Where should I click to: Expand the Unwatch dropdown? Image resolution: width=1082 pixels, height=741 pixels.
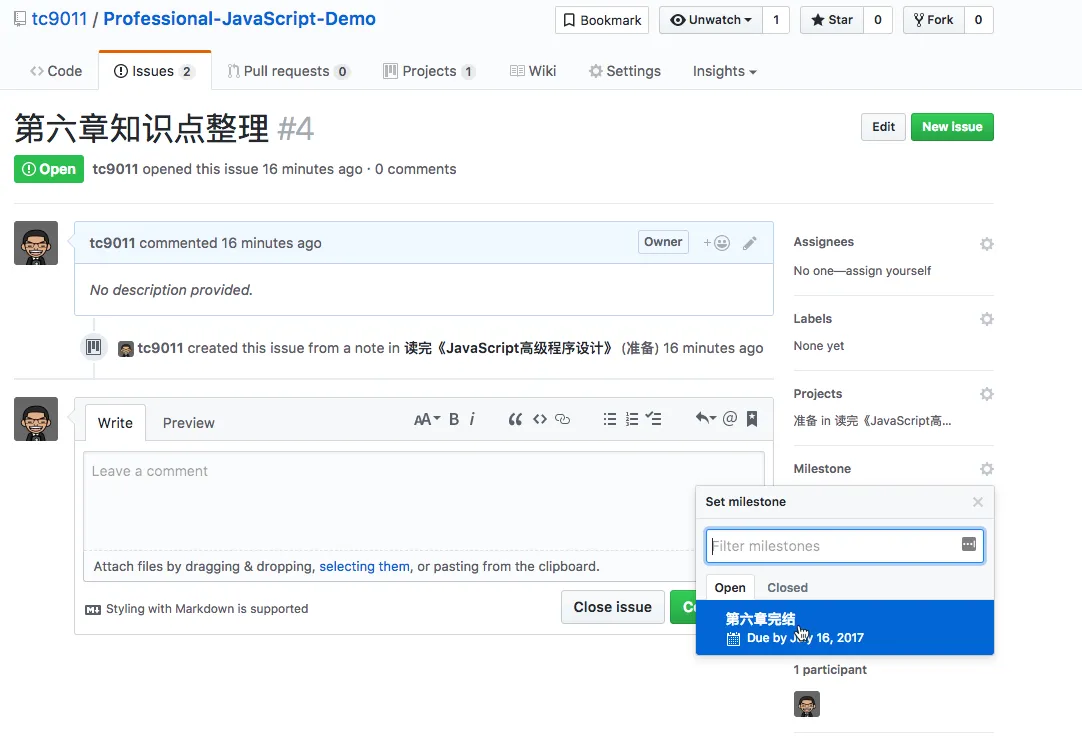click(710, 20)
